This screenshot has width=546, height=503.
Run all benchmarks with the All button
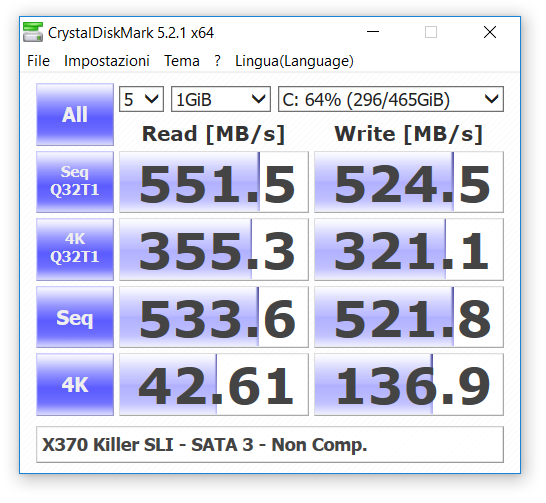click(x=75, y=115)
